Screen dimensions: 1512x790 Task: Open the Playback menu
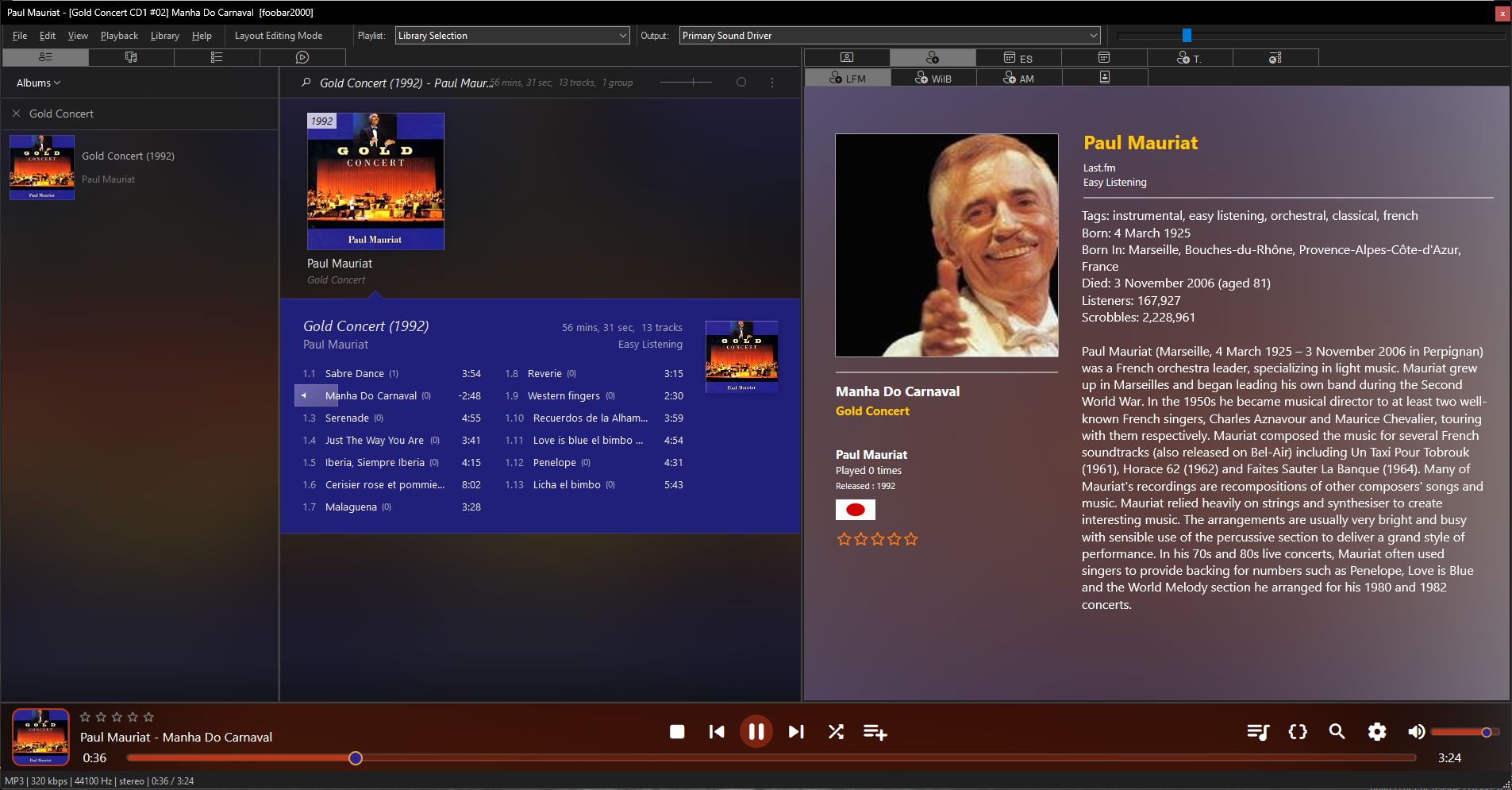[119, 35]
